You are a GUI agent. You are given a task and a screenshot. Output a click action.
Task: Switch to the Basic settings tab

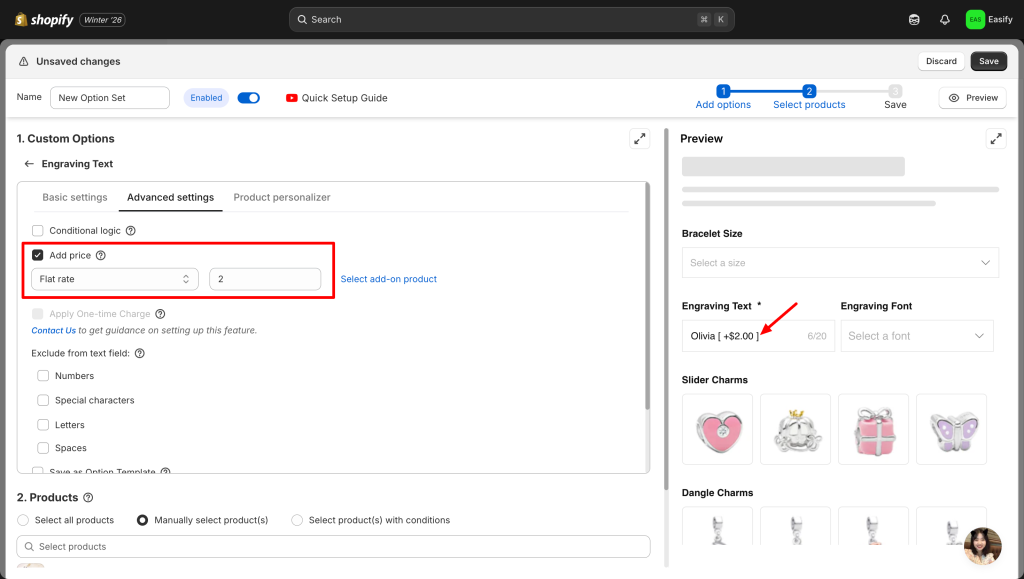tap(75, 198)
